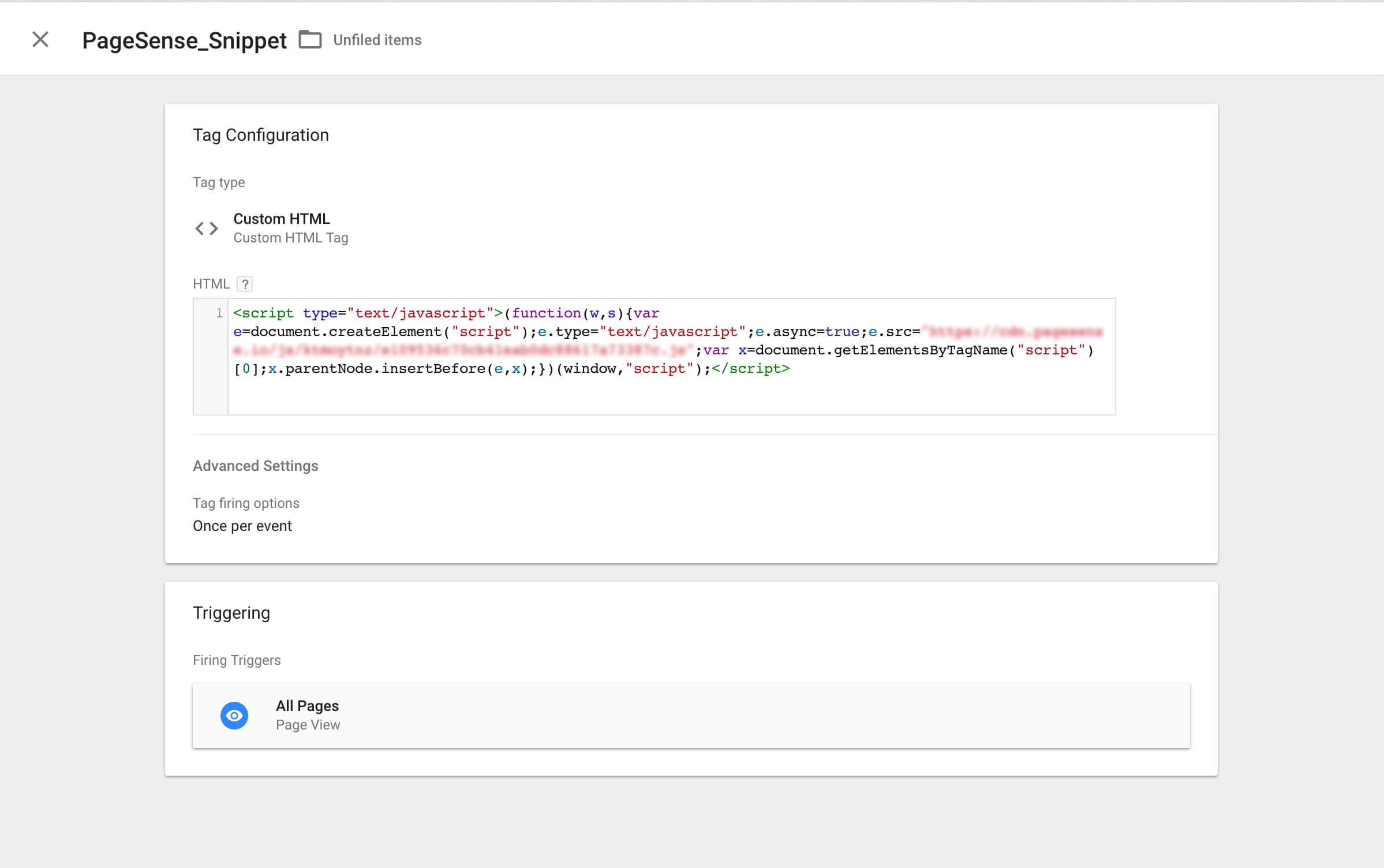Click the All Pages trigger eye icon
This screenshot has height=868, width=1384.
point(234,715)
